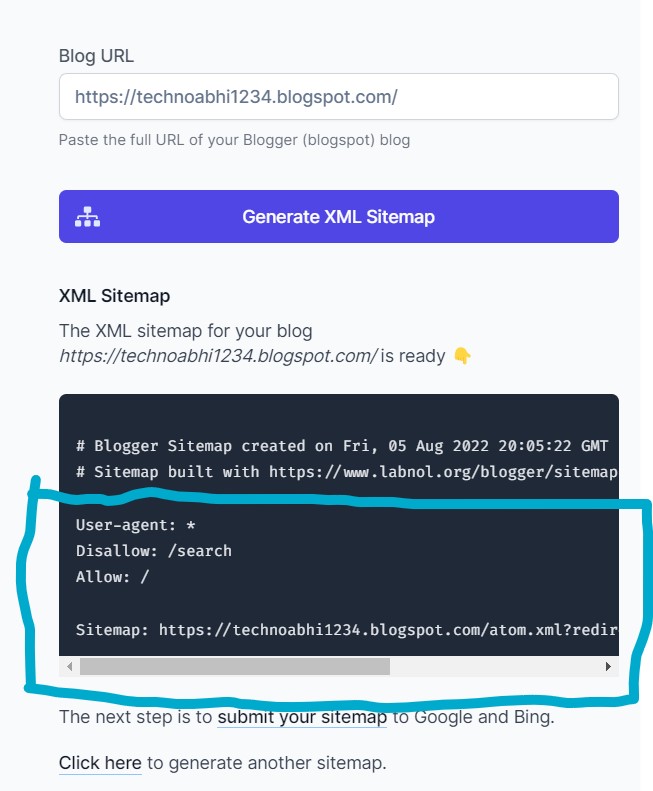Follow the "Click here" link
This screenshot has height=791, width=653.
(100, 763)
